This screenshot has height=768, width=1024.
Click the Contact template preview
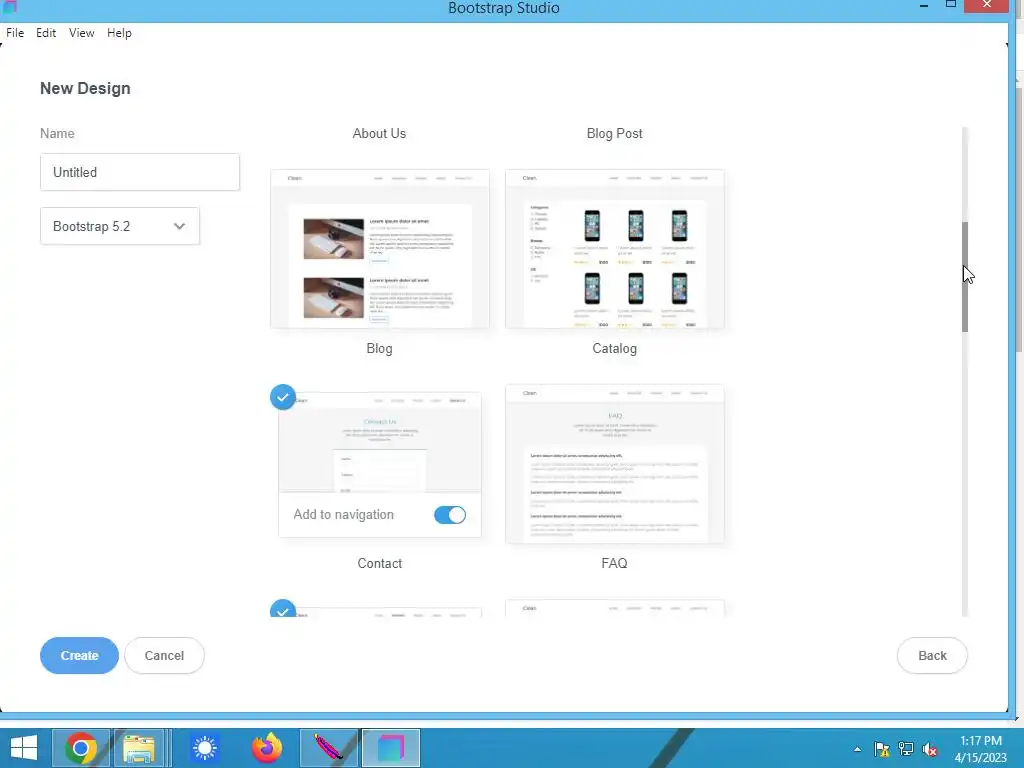pyautogui.click(x=379, y=442)
